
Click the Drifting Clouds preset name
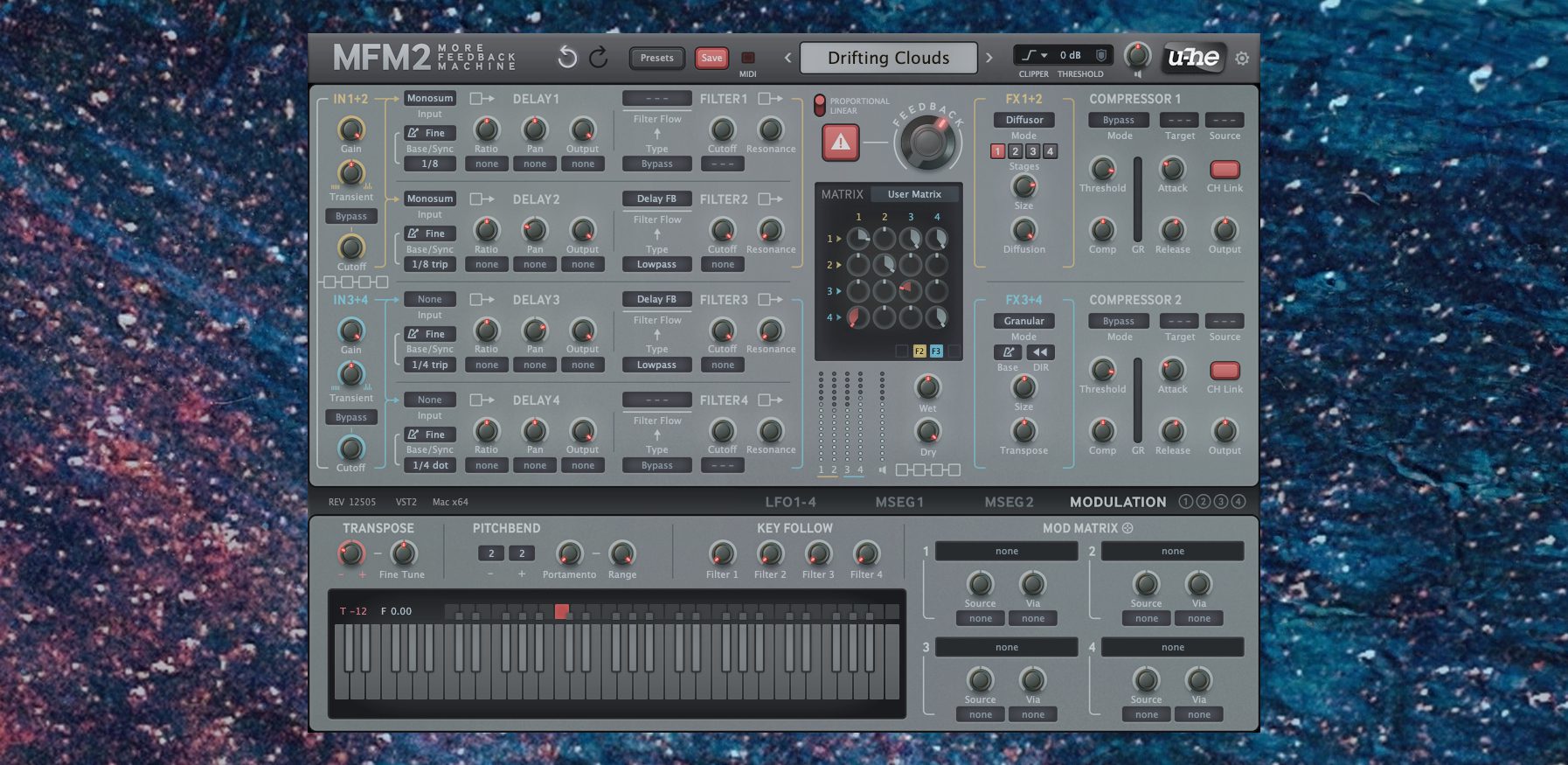tap(888, 58)
